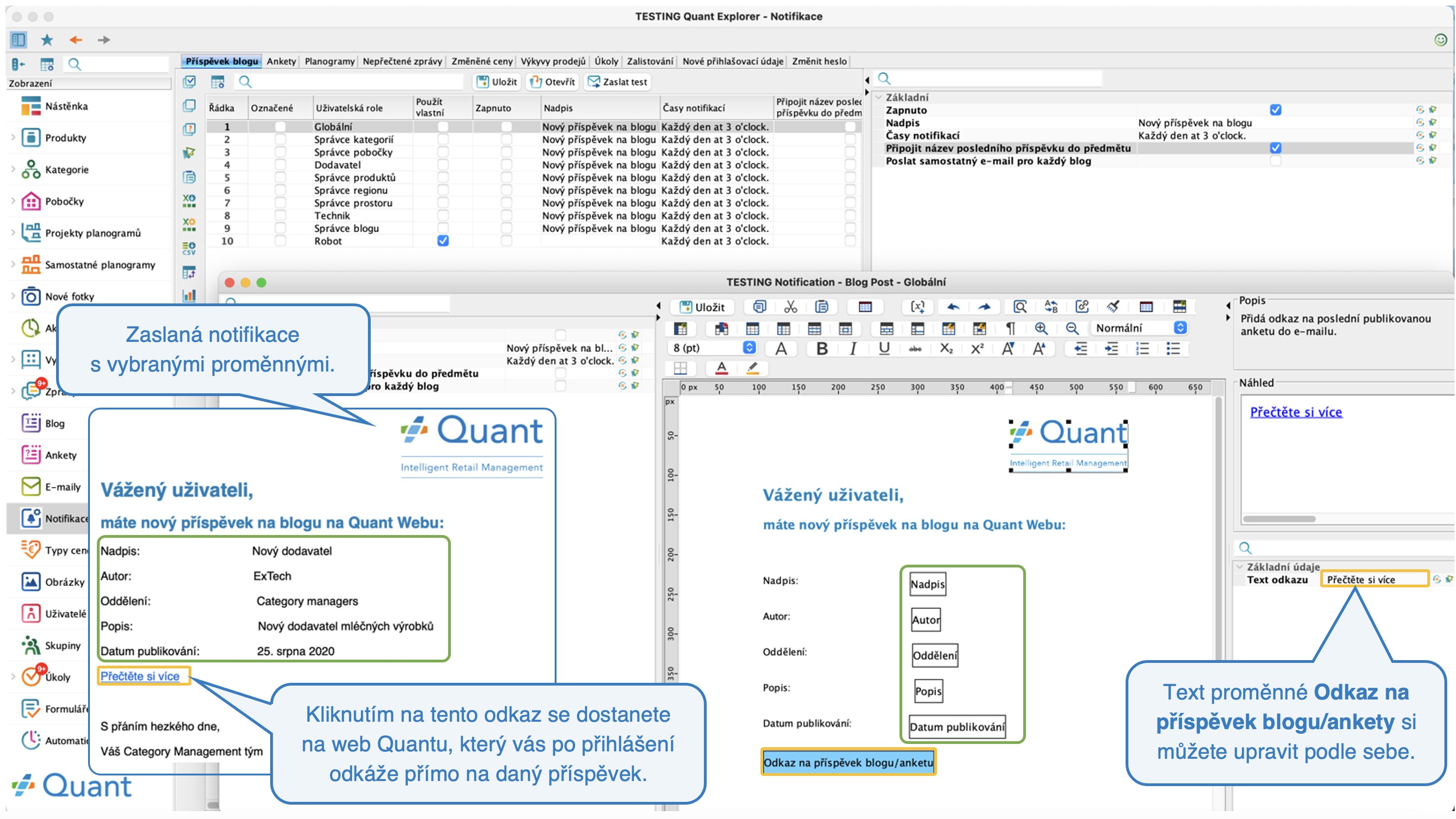Expand the Kategorie tree item
1456x819 pixels.
[x=13, y=169]
